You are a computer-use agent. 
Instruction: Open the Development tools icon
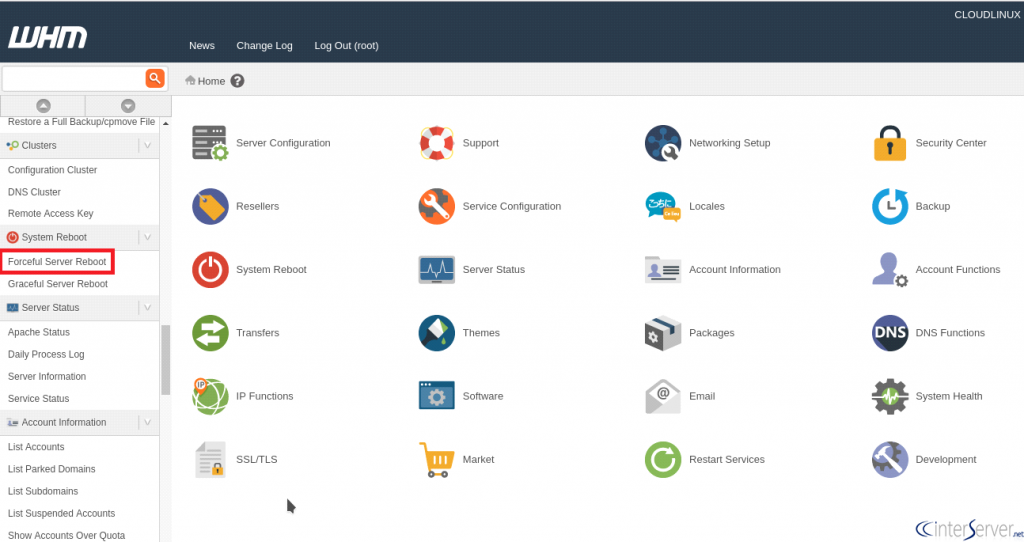(889, 460)
